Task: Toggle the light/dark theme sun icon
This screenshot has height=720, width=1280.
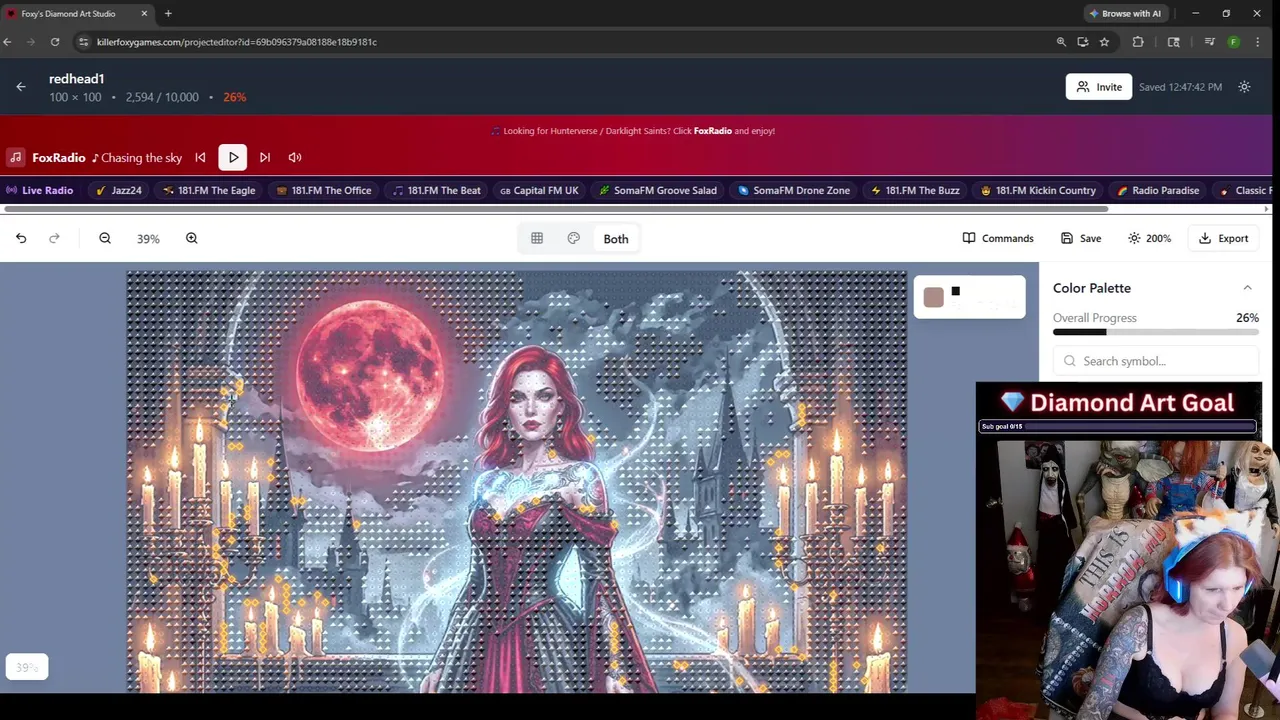Action: click(x=1244, y=87)
